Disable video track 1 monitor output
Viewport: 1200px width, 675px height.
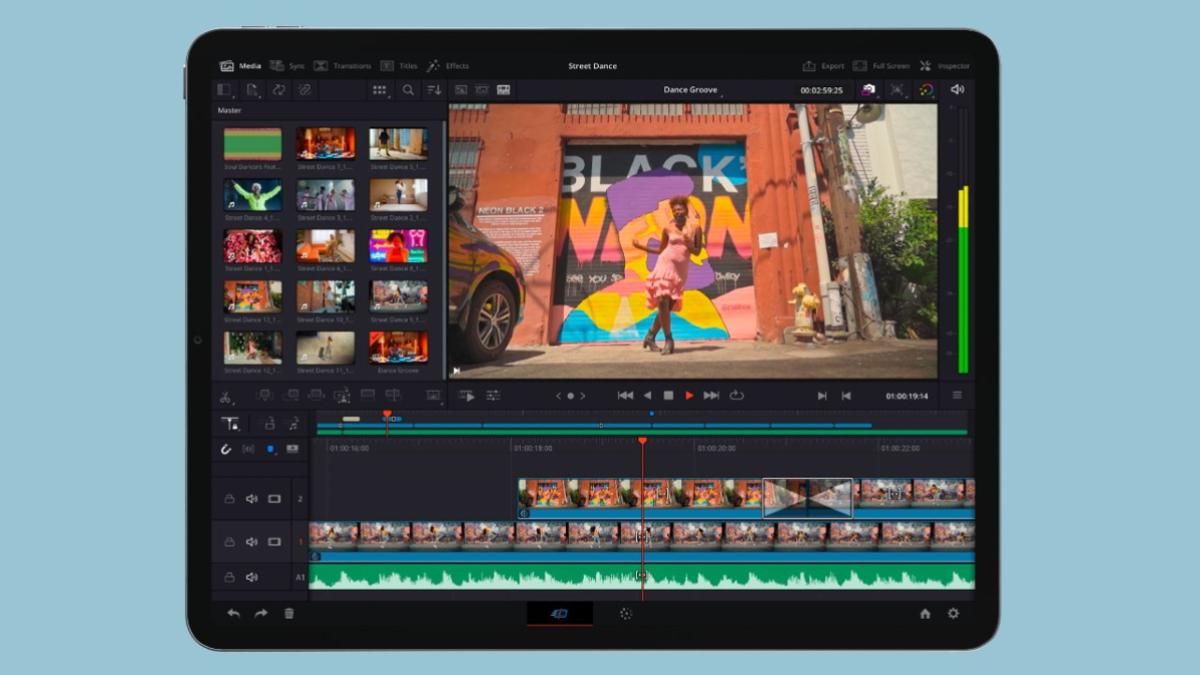pos(274,542)
